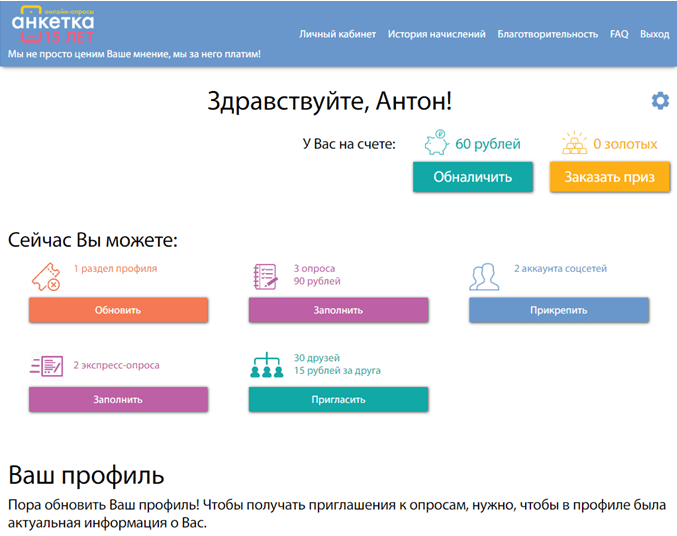Click the 2 аккаунта соцсетей label
Image resolution: width=677 pixels, height=536 pixels.
coord(560,269)
